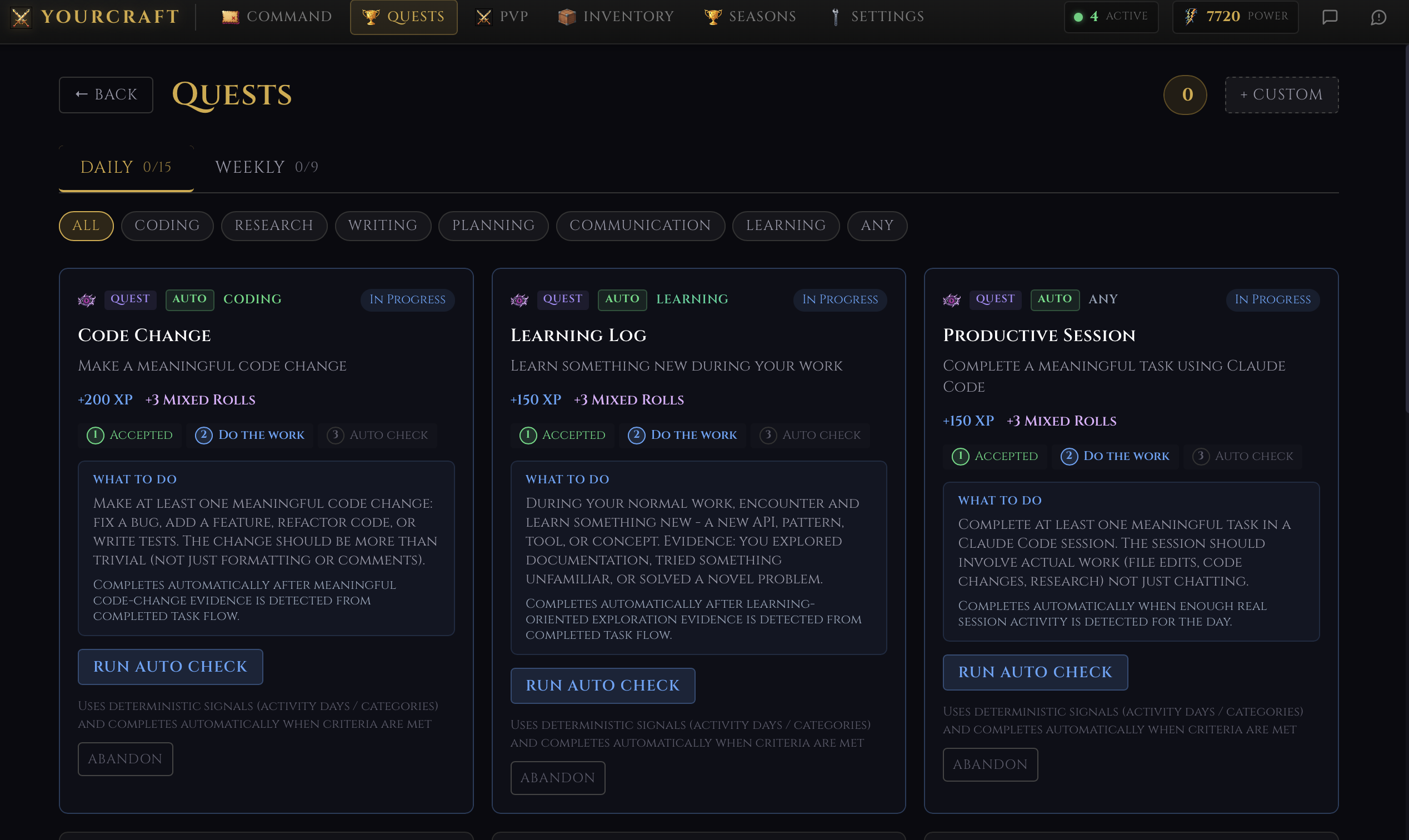Switch to the Weekly quests tab
Screen dimensions: 1409x840
coord(266,167)
